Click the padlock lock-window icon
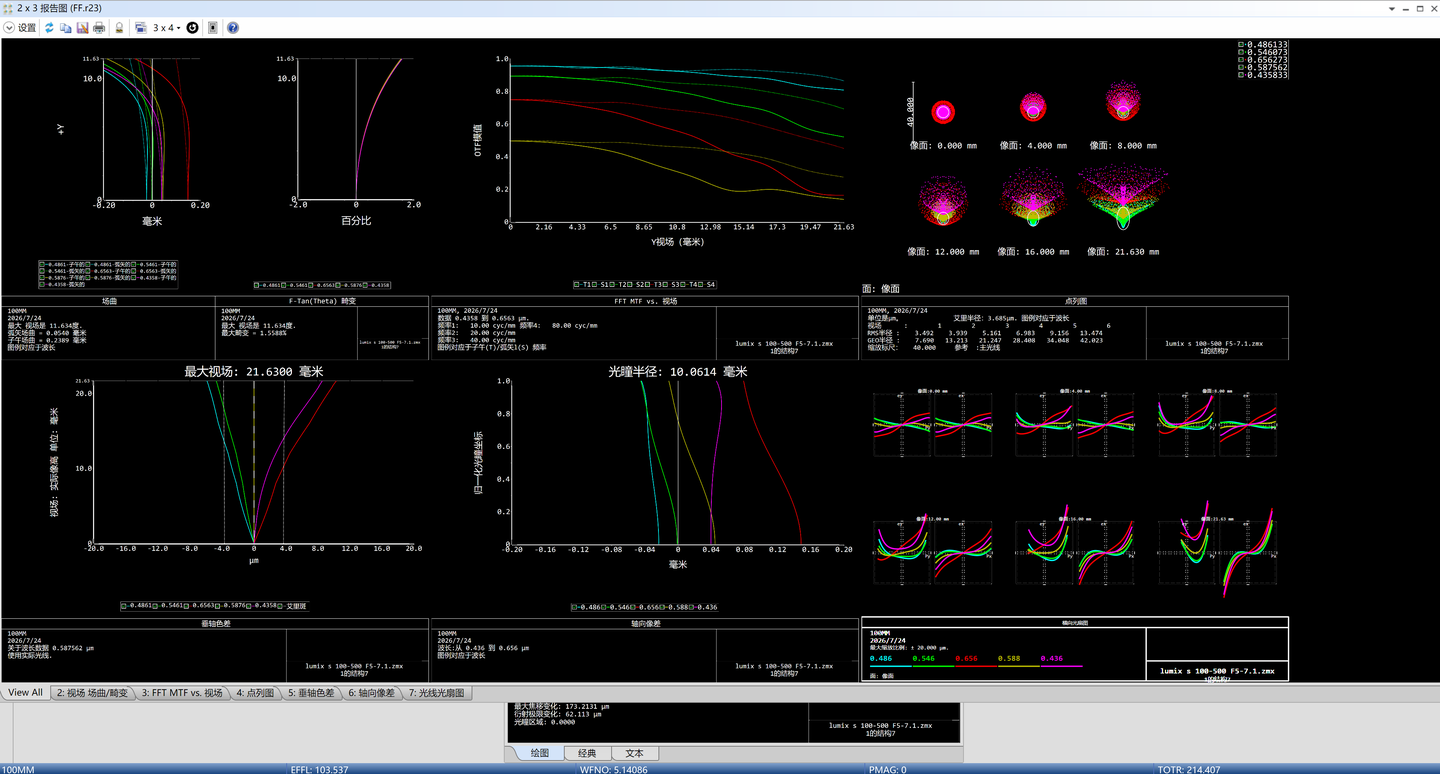This screenshot has width=1440, height=774. click(x=119, y=28)
